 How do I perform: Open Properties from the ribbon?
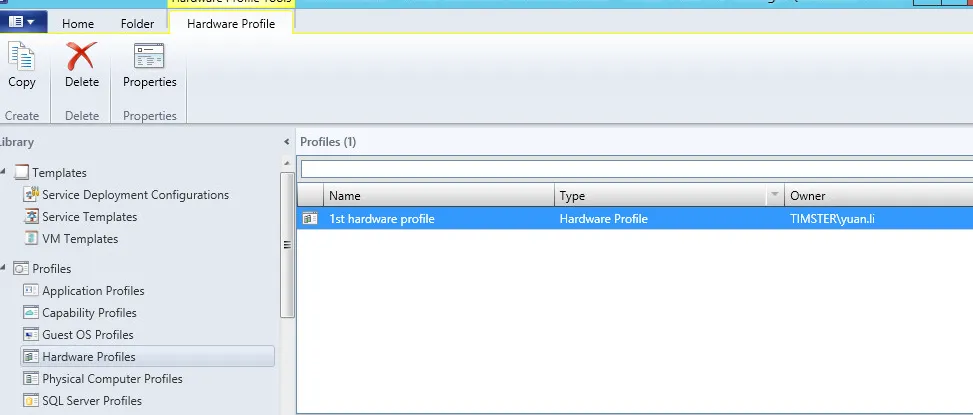tap(150, 65)
